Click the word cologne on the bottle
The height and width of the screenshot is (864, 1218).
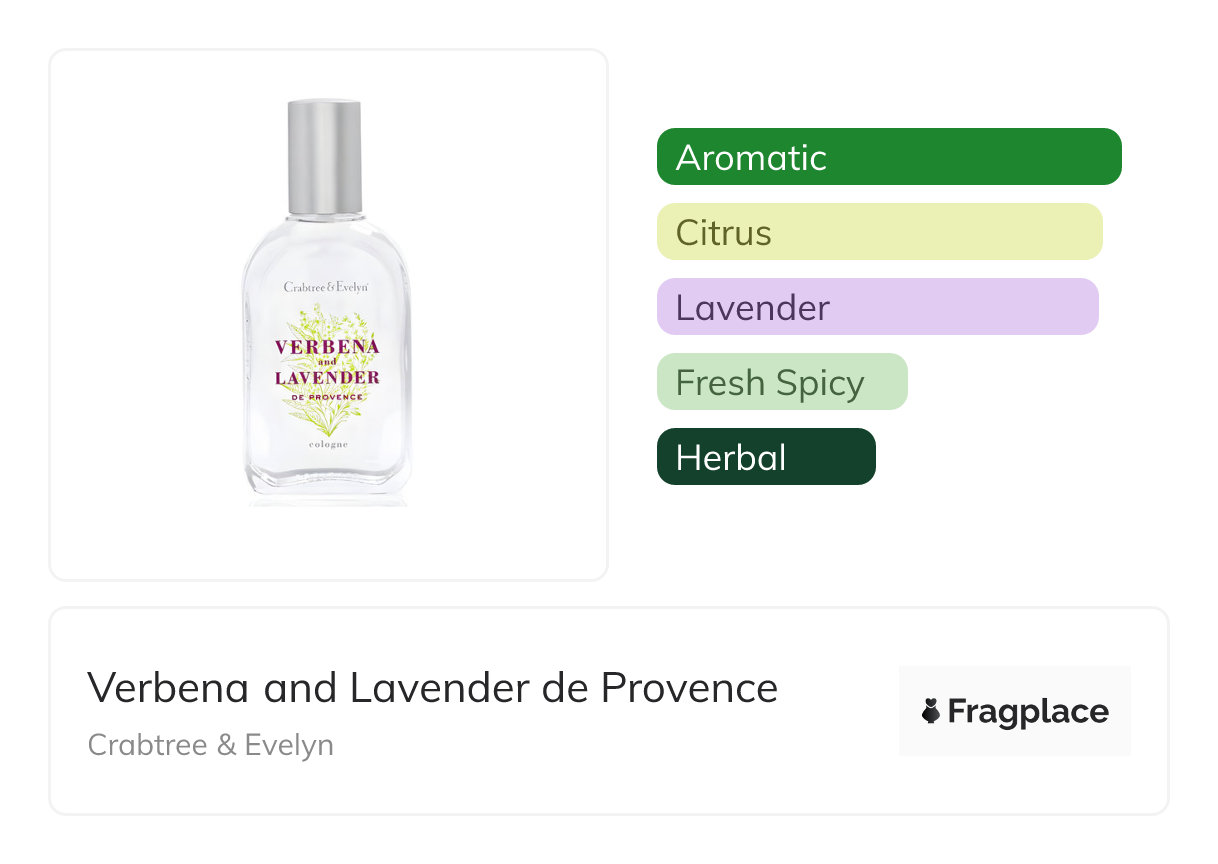coord(327,444)
